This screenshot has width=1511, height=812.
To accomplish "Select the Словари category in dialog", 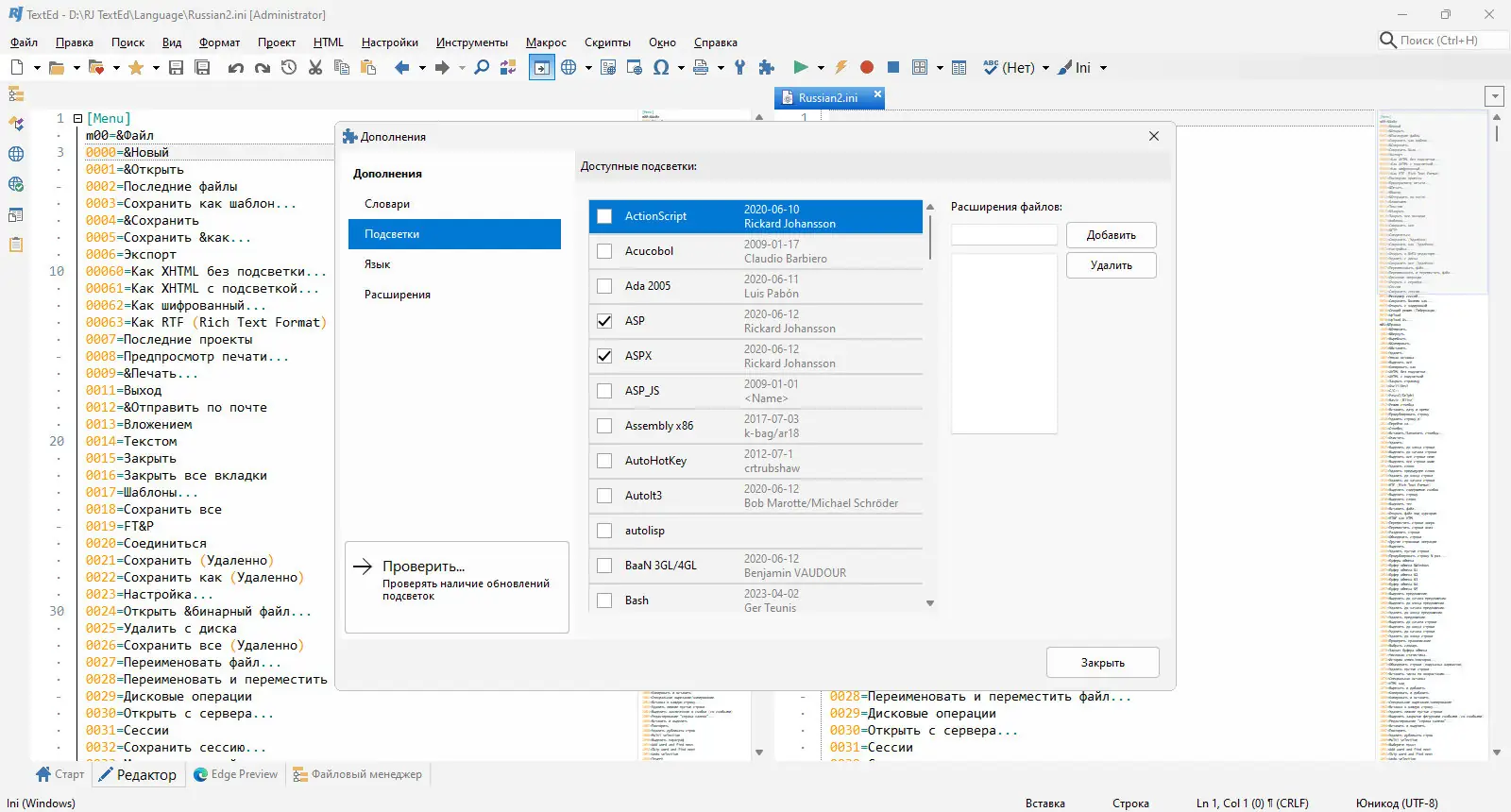I will pyautogui.click(x=454, y=204).
